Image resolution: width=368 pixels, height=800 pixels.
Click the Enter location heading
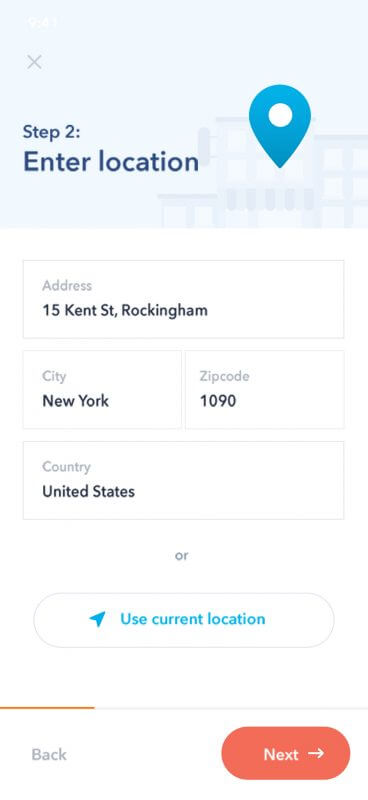pyautogui.click(x=111, y=162)
